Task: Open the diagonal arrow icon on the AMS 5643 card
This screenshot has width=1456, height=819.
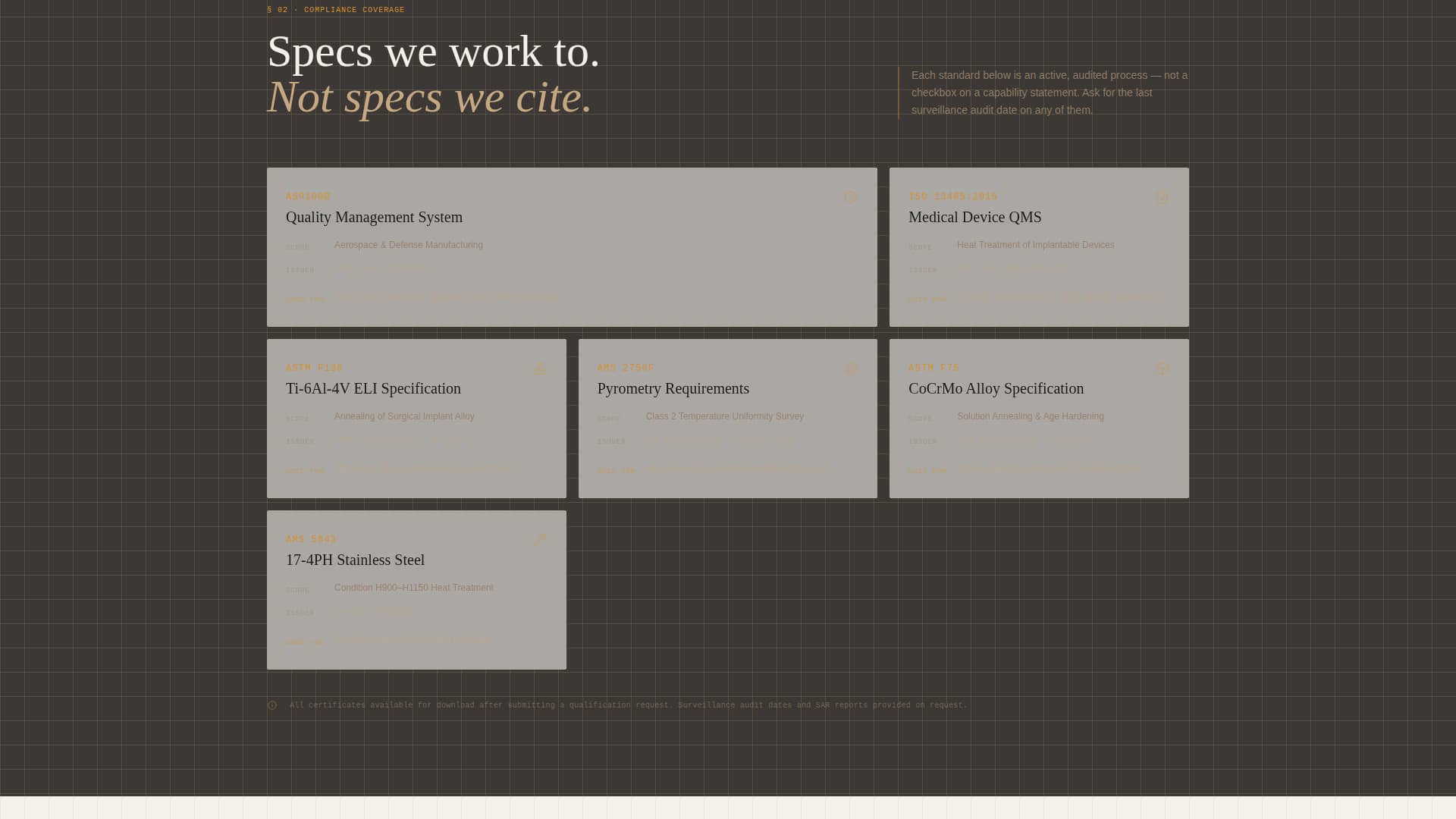Action: point(539,539)
